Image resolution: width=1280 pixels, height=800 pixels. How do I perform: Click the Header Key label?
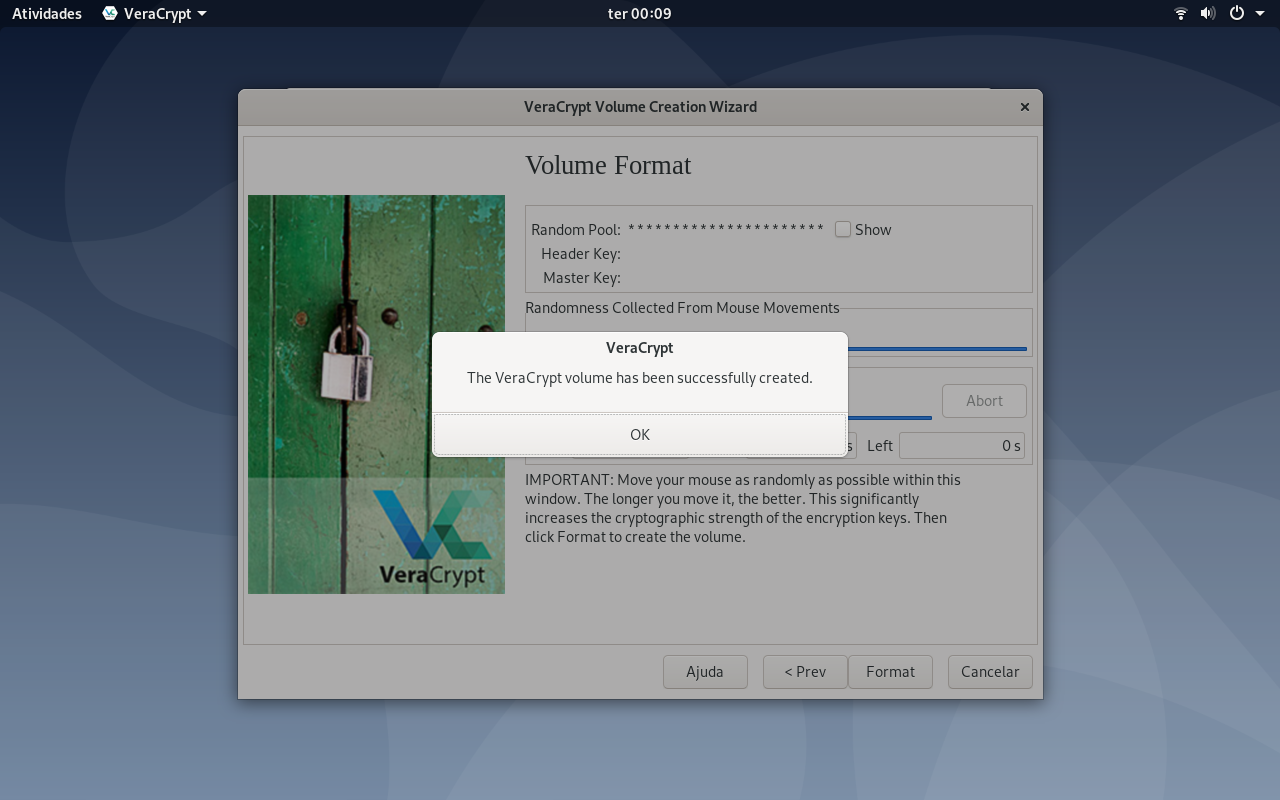pyautogui.click(x=580, y=254)
